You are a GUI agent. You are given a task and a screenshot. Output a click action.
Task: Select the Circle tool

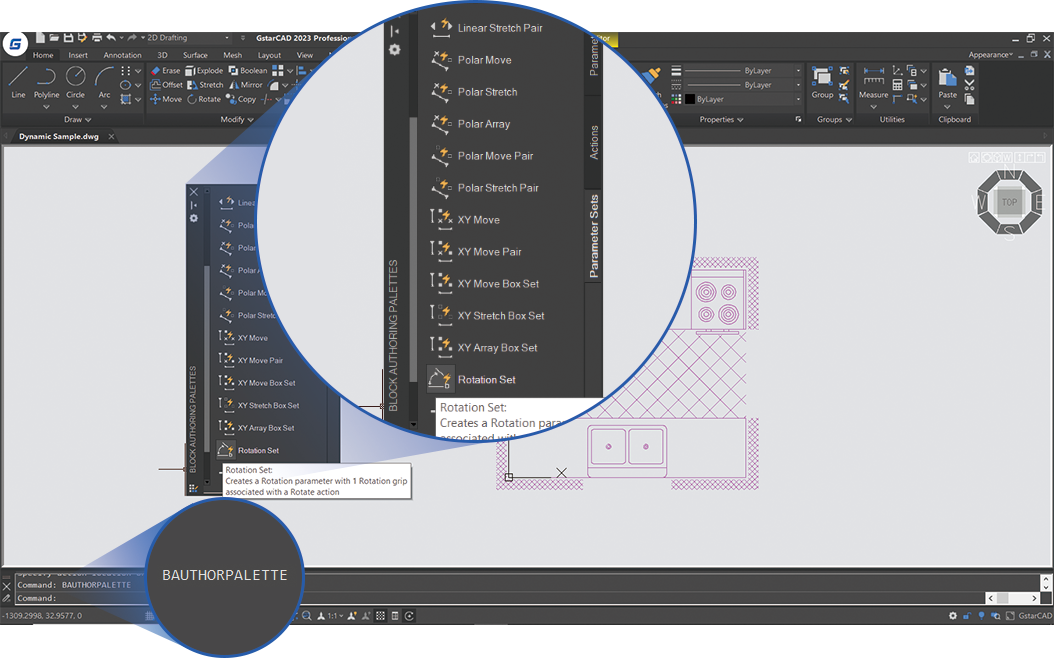75,83
